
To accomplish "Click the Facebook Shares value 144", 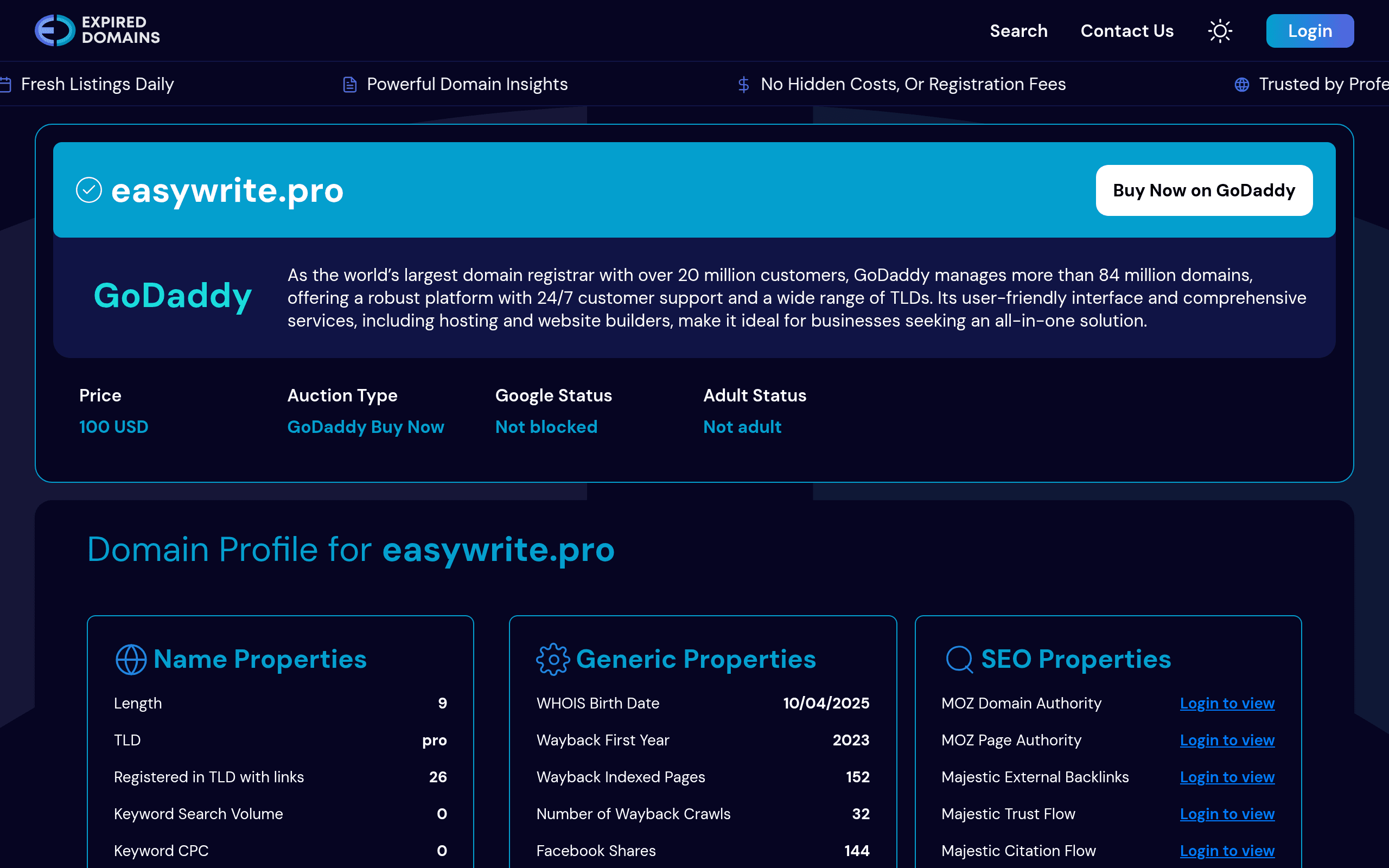I will pyautogui.click(x=857, y=851).
